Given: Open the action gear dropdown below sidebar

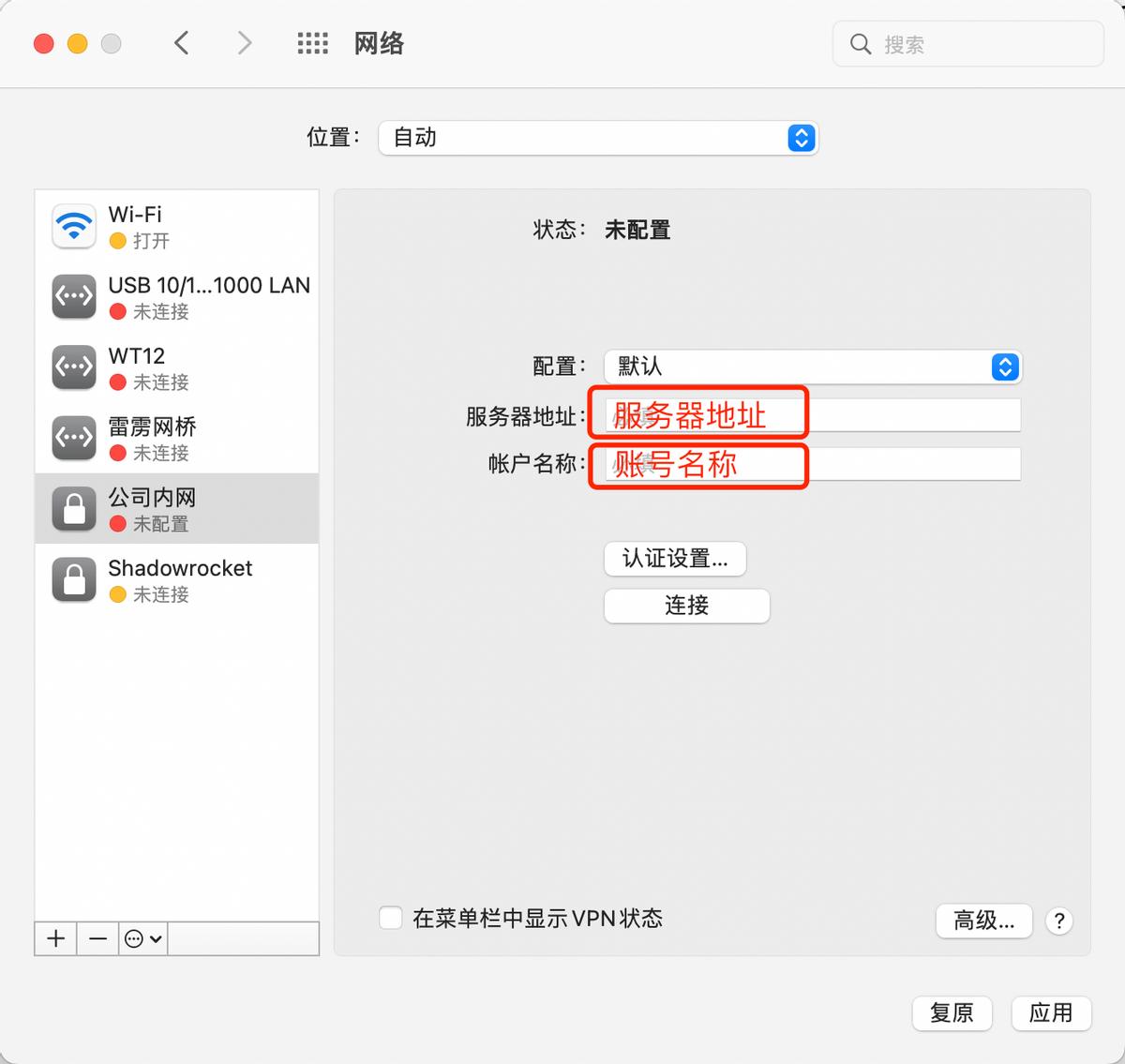Looking at the screenshot, I should click(142, 938).
